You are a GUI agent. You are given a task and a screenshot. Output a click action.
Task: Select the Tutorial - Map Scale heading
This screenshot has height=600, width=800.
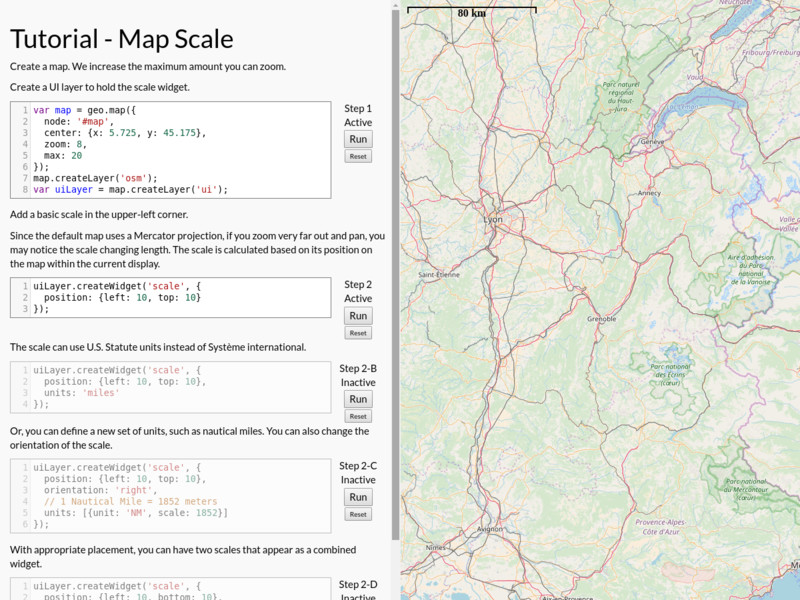pos(120,39)
